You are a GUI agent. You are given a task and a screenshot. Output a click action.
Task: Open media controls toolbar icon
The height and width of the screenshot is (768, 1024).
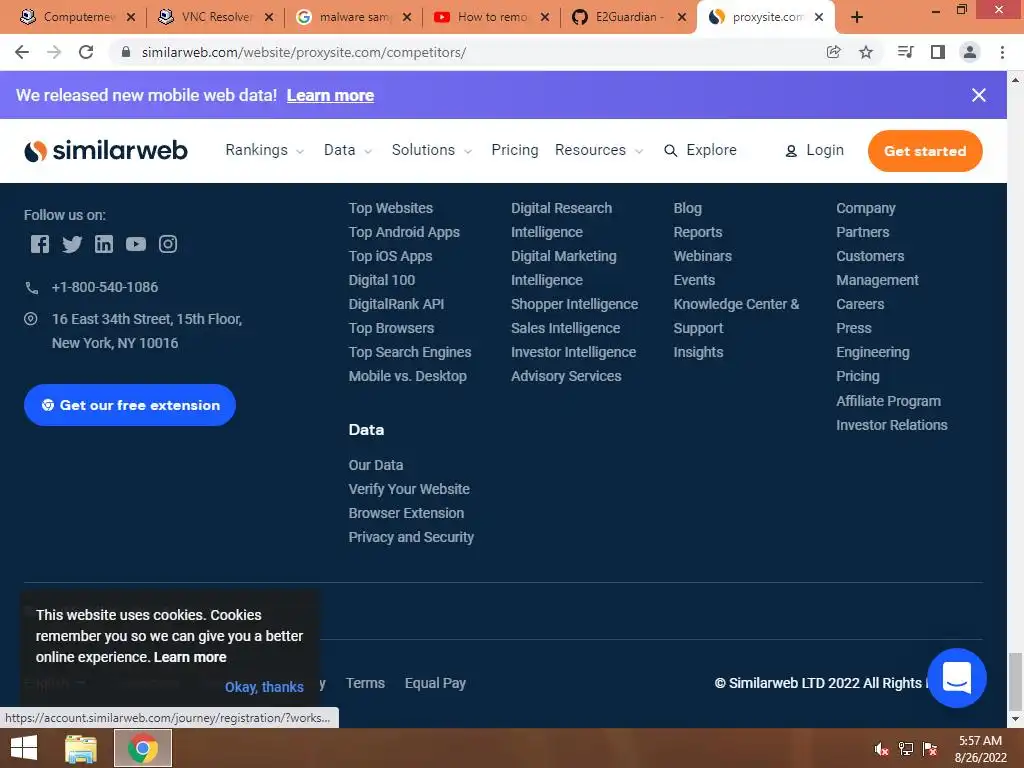click(x=905, y=52)
